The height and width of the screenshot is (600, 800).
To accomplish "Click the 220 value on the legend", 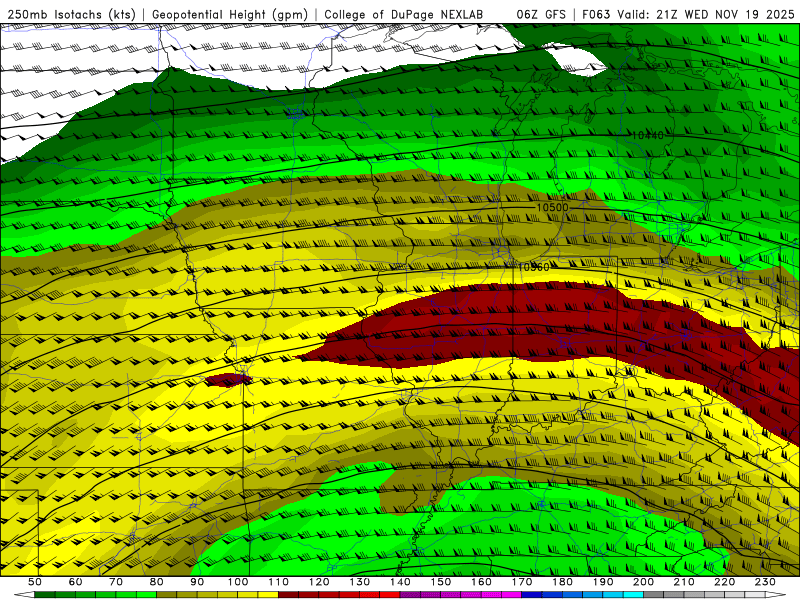I will coord(724,582).
